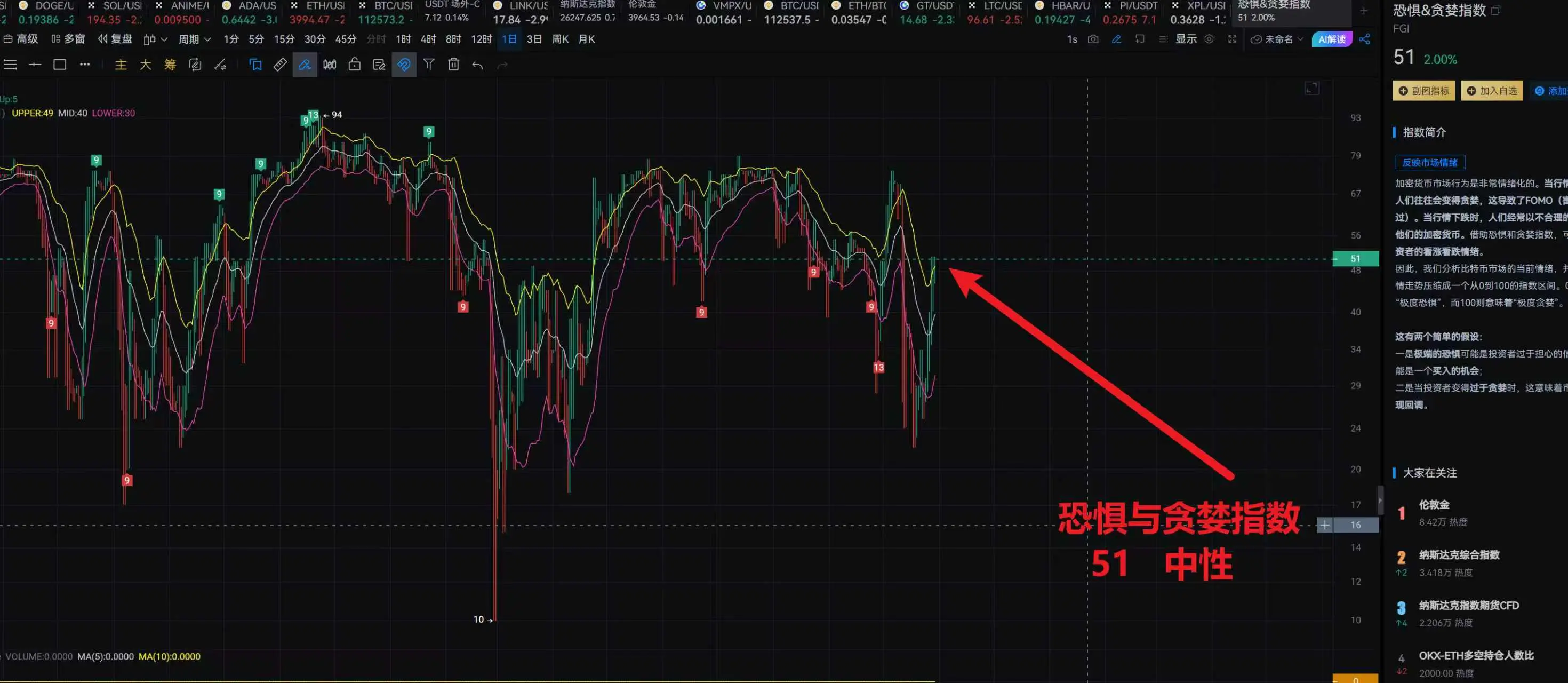Switch to the 纳斯达克指数 ticker tab
Screen dimensions: 1568x683
[588, 11]
